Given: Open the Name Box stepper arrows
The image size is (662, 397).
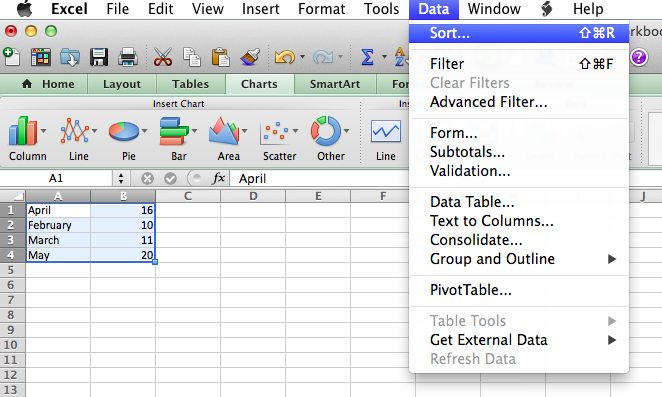Looking at the screenshot, I should click(x=121, y=178).
